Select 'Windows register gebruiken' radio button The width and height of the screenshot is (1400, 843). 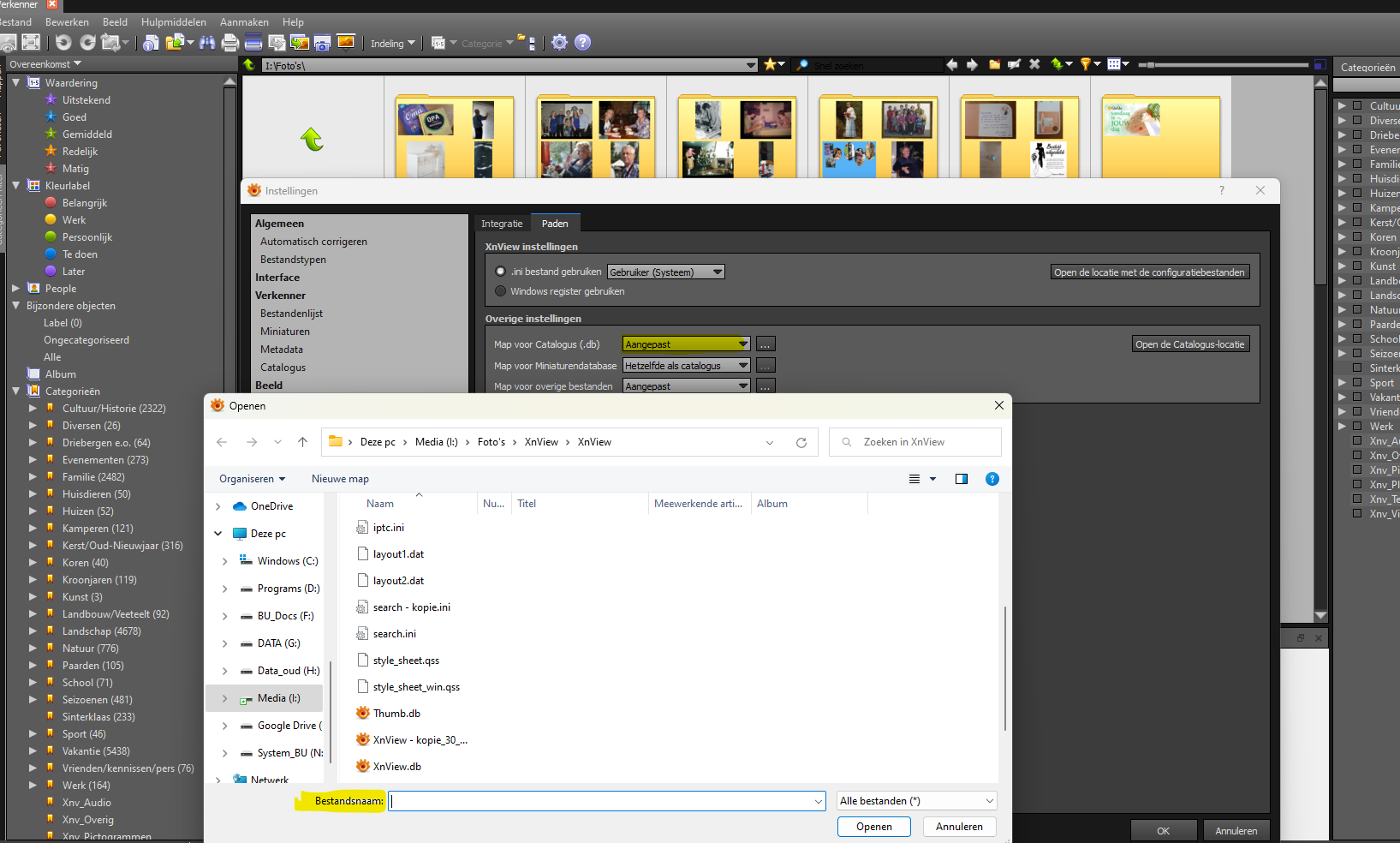501,291
